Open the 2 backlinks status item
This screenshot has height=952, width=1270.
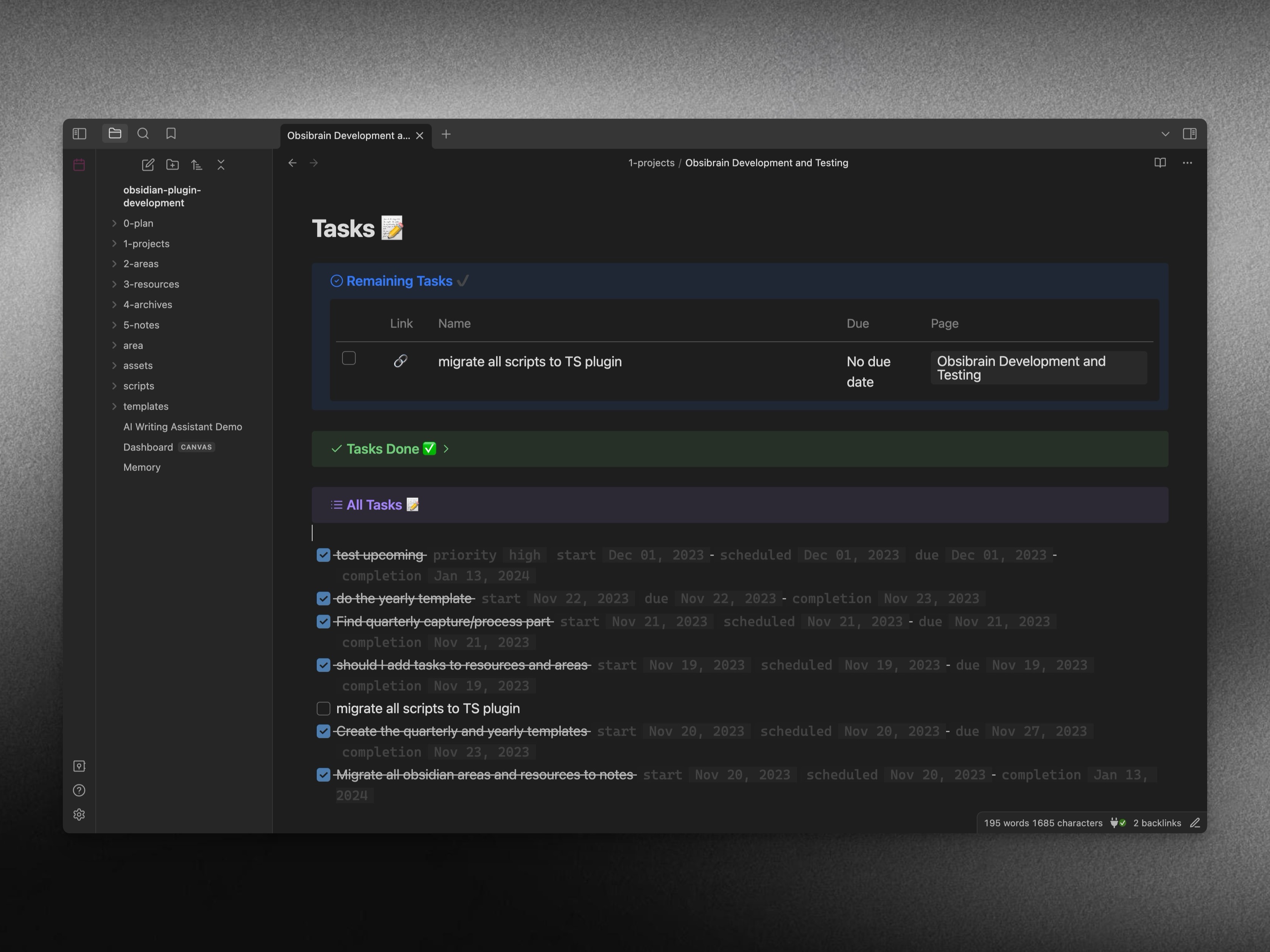1157,823
